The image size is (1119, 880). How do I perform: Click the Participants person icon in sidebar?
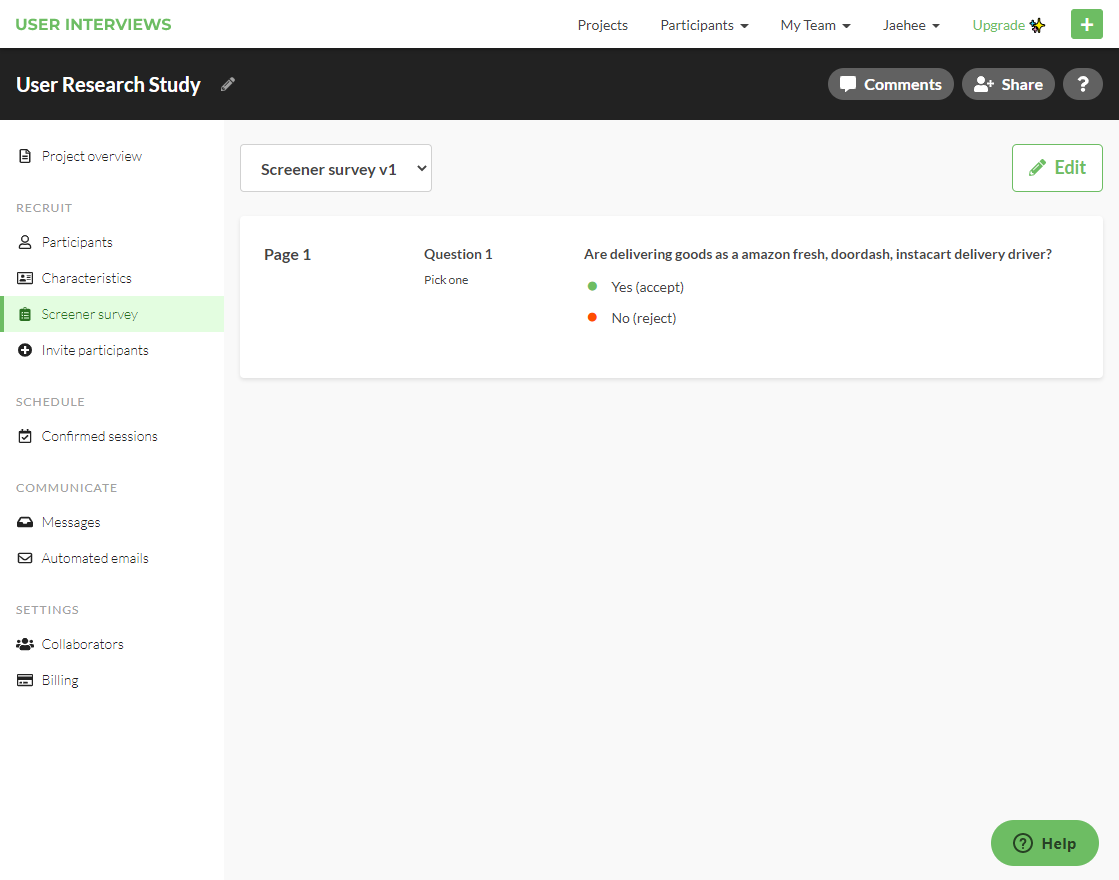click(25, 242)
